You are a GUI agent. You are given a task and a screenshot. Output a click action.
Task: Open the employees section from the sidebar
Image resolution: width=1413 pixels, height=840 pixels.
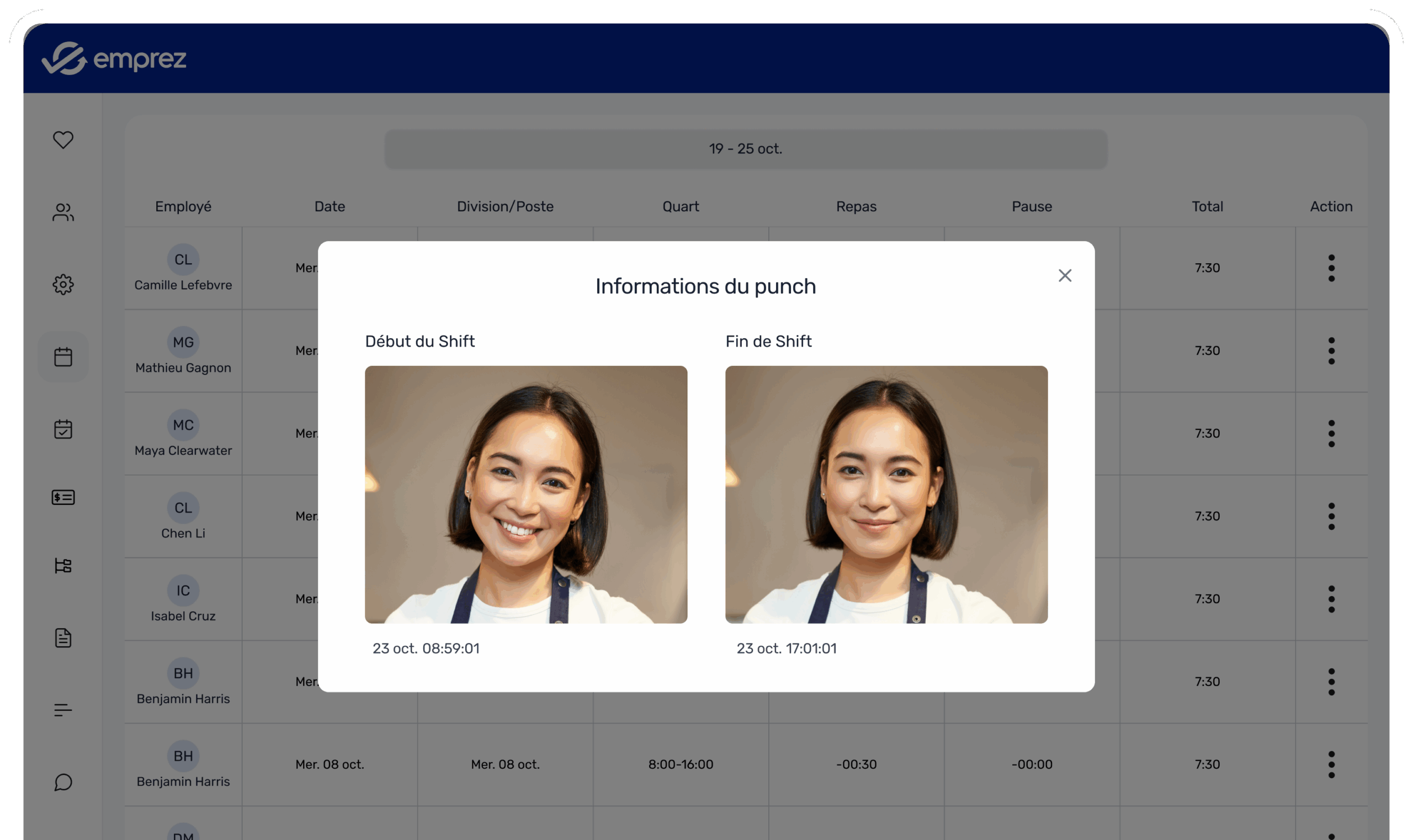pos(63,212)
